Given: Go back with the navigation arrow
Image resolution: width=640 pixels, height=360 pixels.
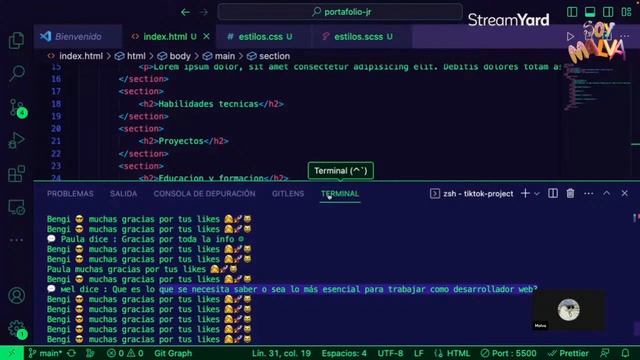Looking at the screenshot, I should [185, 12].
